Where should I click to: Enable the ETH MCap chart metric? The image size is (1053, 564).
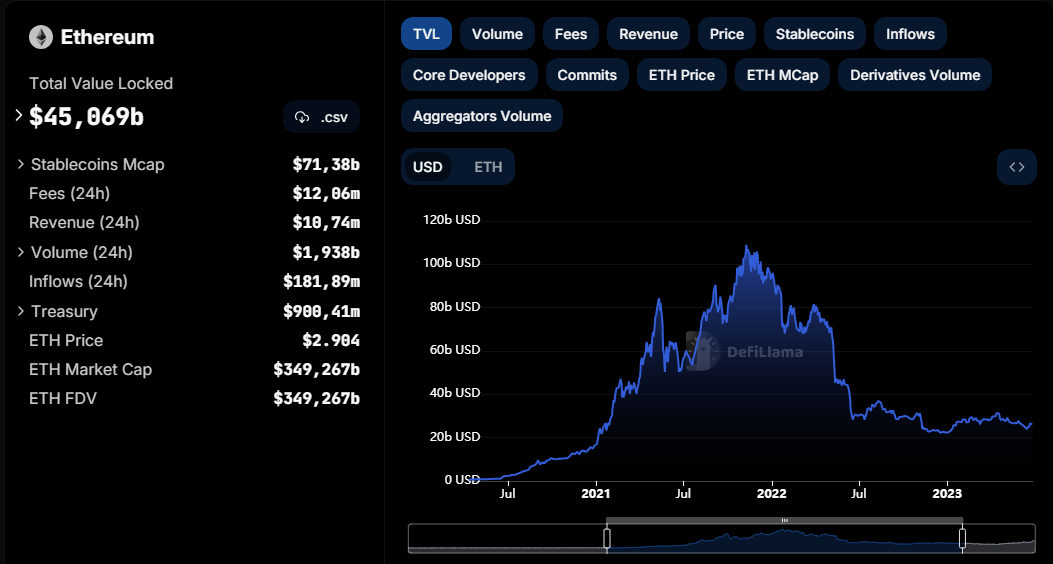pyautogui.click(x=782, y=75)
